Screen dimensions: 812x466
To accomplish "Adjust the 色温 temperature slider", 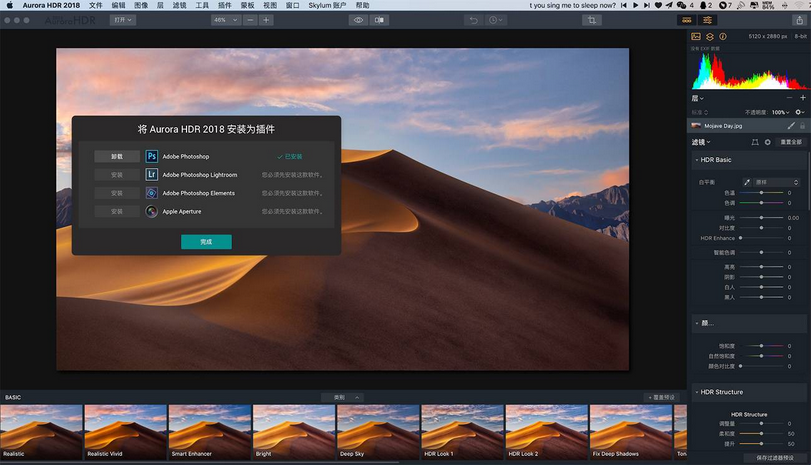I will coord(761,193).
